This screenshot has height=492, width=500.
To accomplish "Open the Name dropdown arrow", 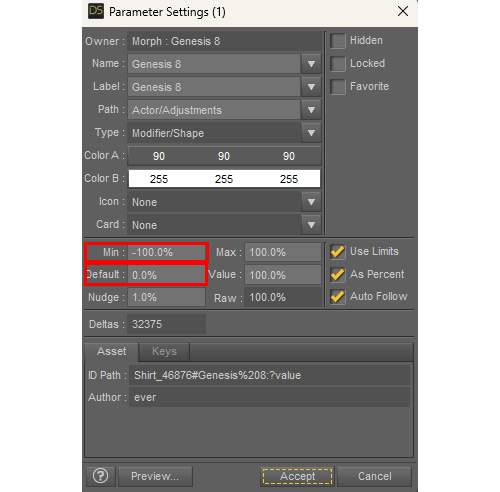I will 311,64.
